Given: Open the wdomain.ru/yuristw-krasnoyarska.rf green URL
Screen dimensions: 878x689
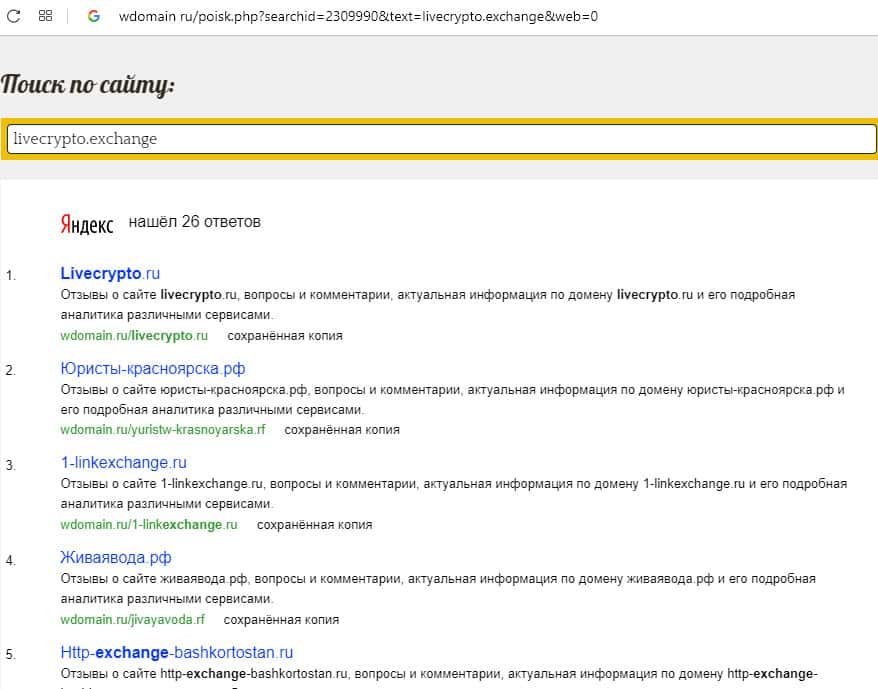Looking at the screenshot, I should [163, 430].
